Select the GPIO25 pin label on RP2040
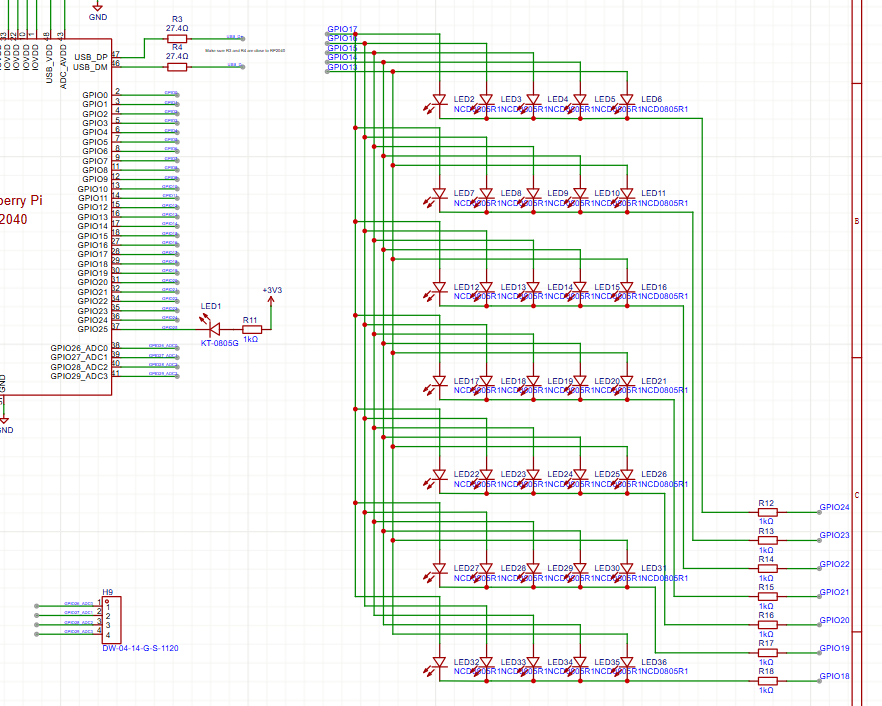The image size is (882, 706). click(94, 329)
